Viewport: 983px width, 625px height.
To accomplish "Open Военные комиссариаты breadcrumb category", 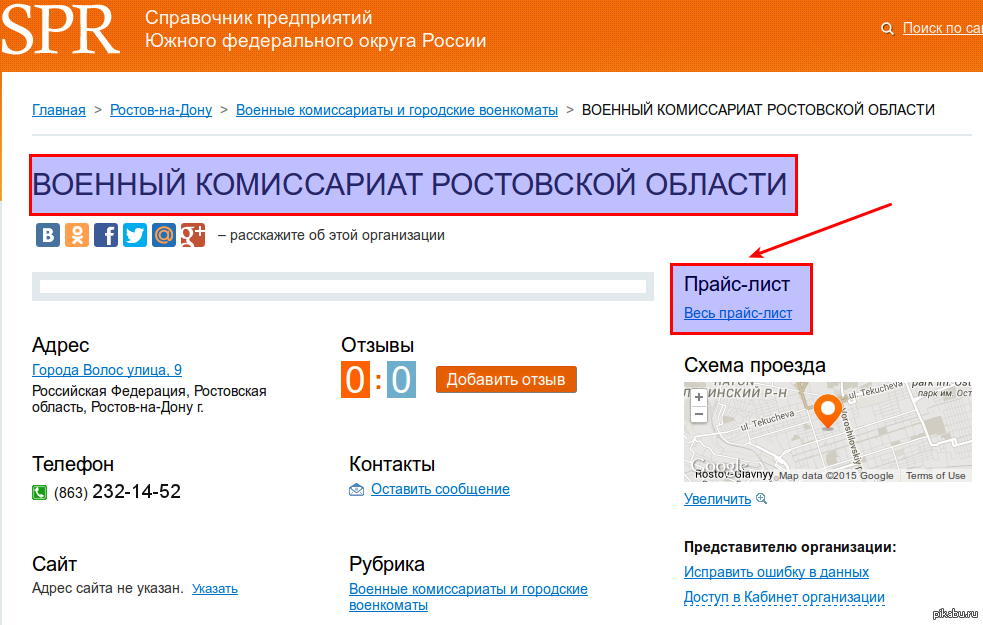I will pos(396,110).
